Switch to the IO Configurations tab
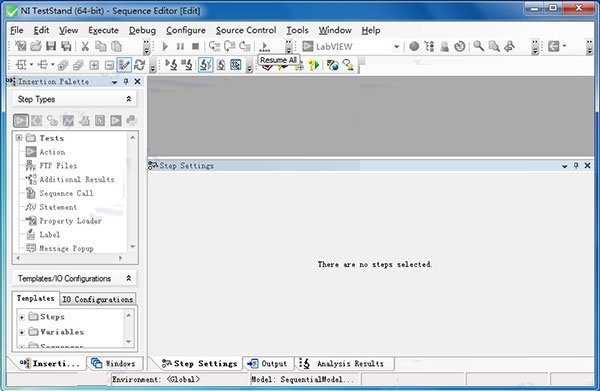 pyautogui.click(x=98, y=299)
